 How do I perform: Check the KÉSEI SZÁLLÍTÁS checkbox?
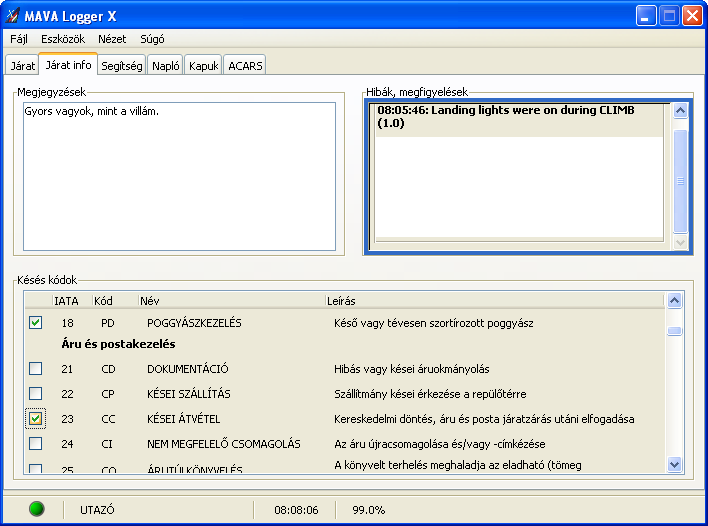pyautogui.click(x=36, y=394)
